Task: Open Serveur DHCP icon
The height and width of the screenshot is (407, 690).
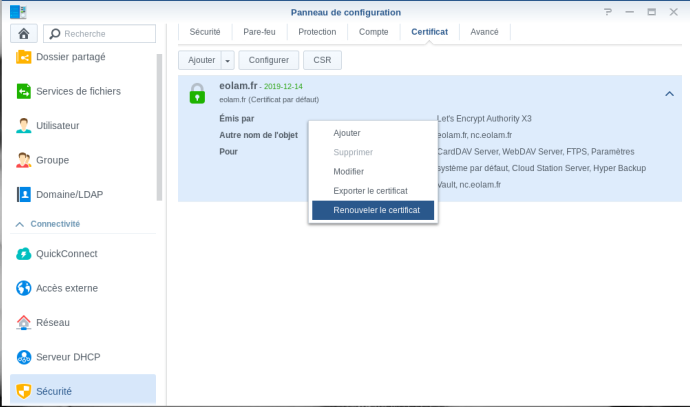Action: tap(24, 357)
